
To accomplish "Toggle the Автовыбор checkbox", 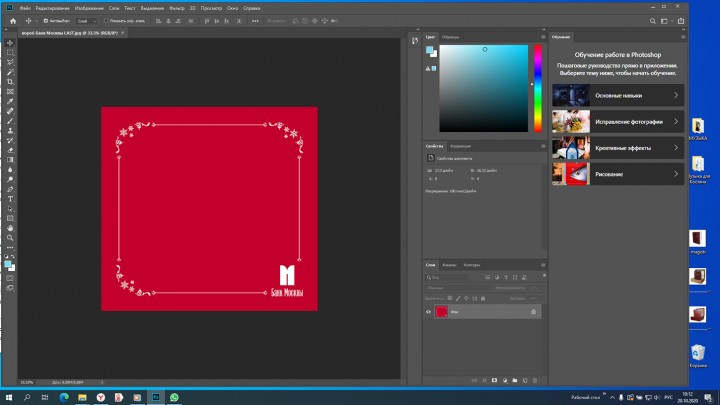I will 45,21.
